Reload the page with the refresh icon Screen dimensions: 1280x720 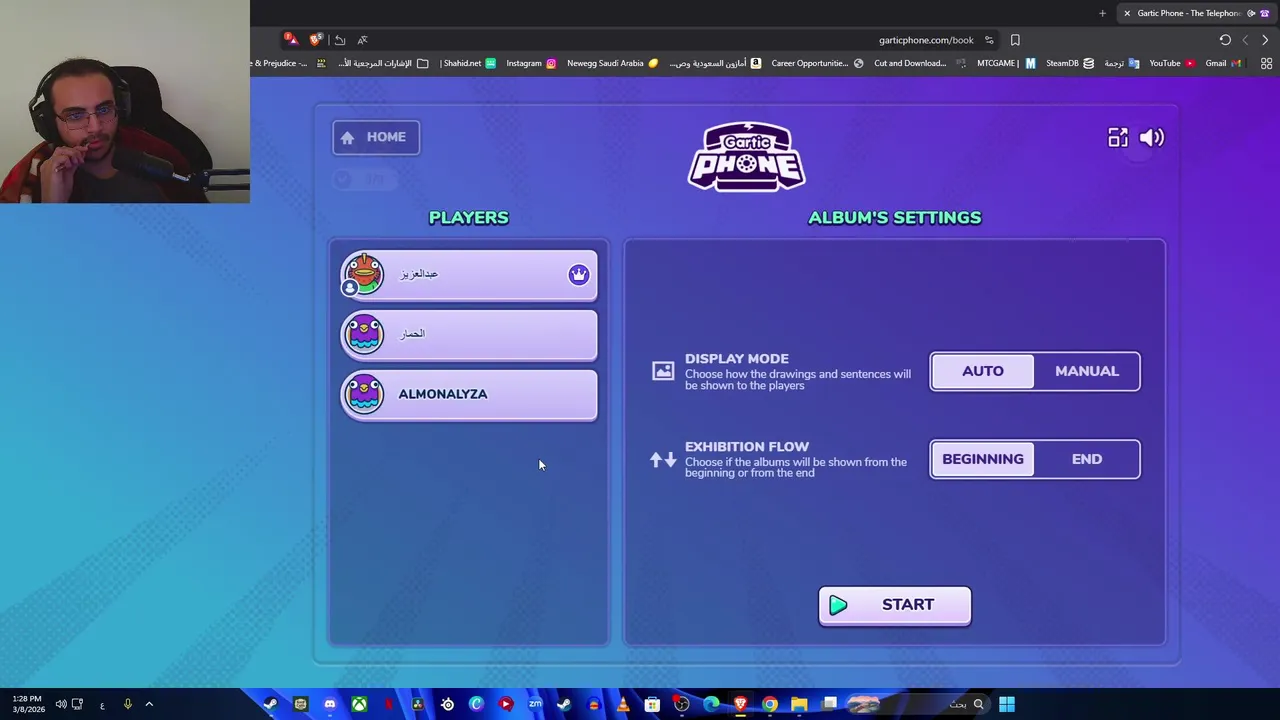coord(1225,40)
